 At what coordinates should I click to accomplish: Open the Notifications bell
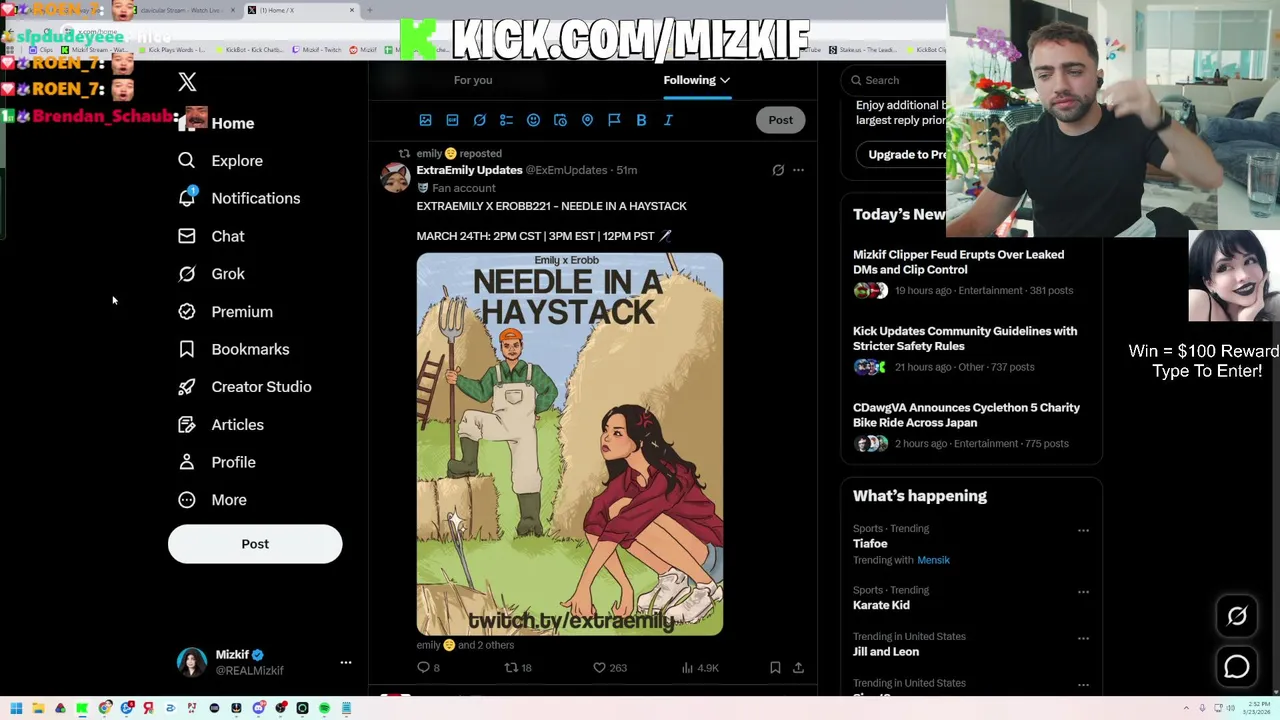(x=239, y=198)
